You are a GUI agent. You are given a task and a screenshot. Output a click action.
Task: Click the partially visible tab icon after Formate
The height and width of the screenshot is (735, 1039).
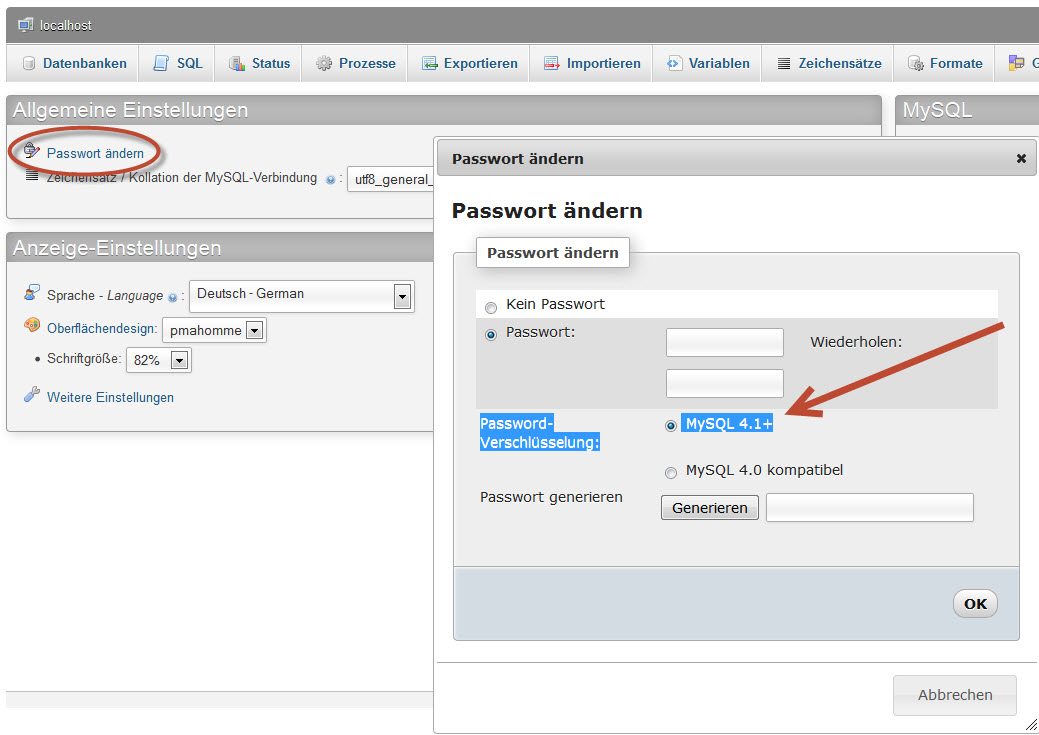pyautogui.click(x=1016, y=62)
